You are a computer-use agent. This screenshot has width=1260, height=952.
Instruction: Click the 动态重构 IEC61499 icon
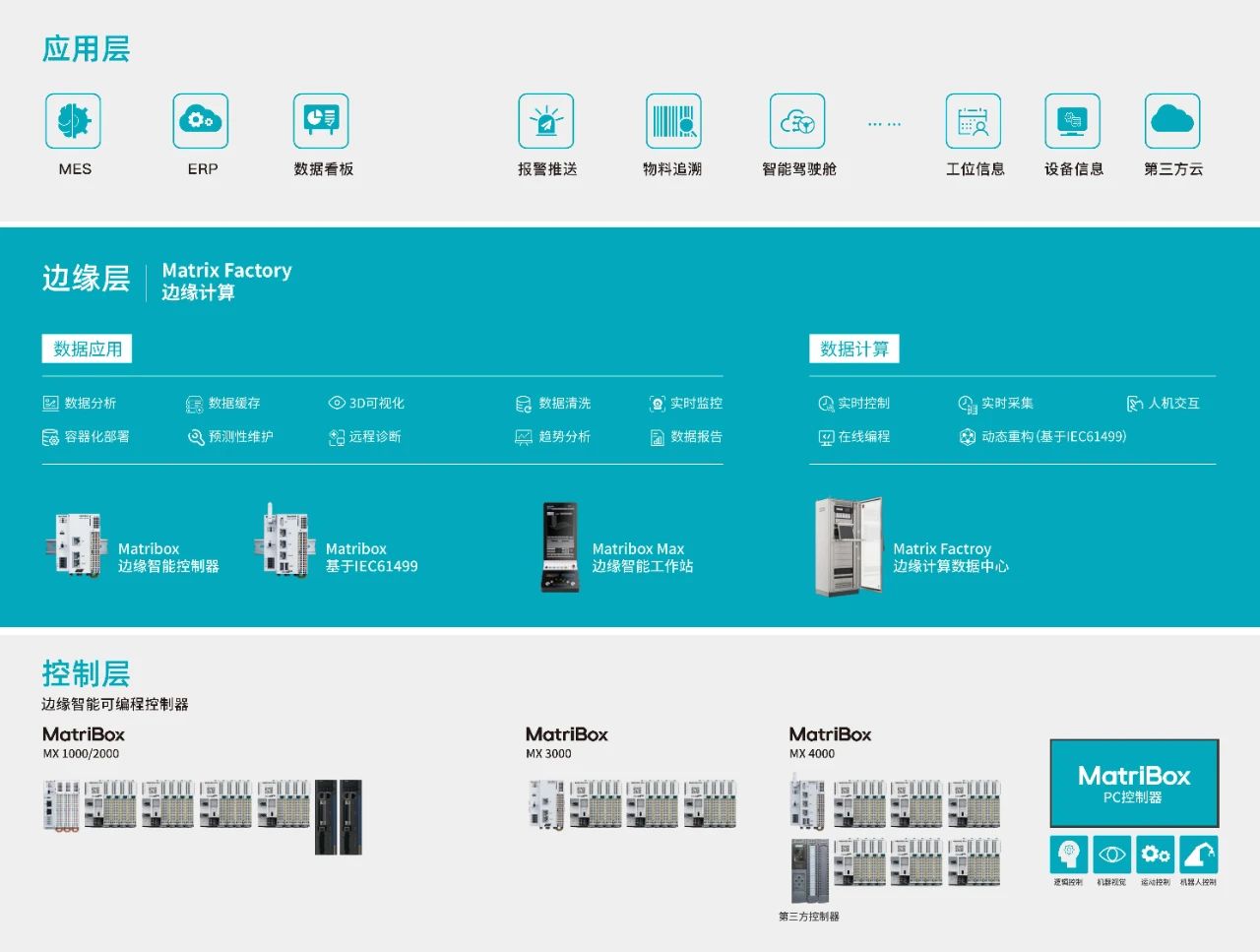(x=968, y=437)
